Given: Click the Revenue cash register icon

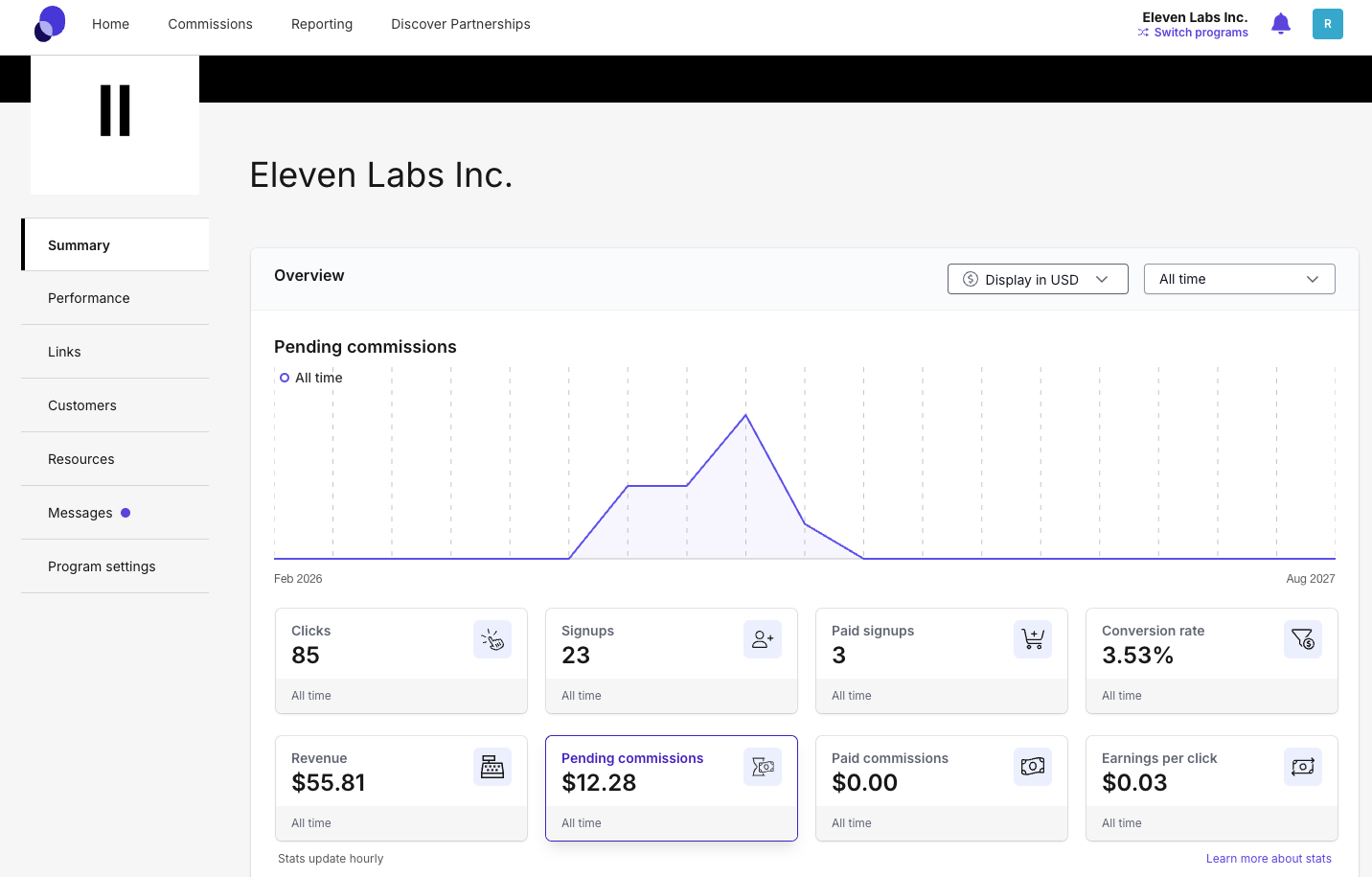Looking at the screenshot, I should (492, 767).
